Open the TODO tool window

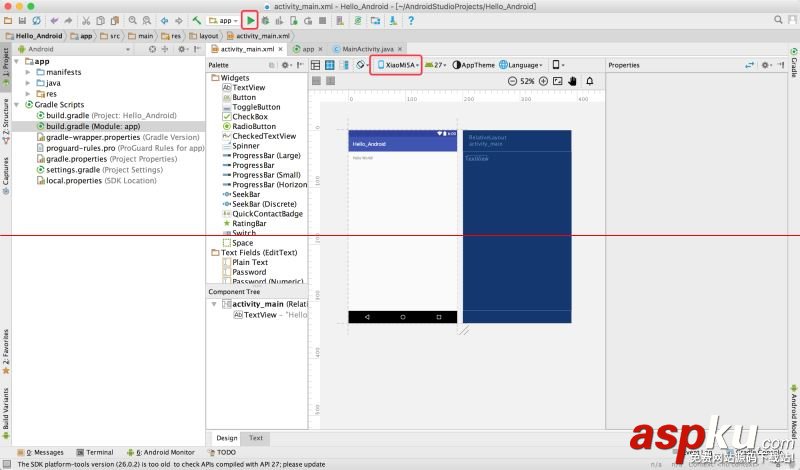click(x=222, y=452)
